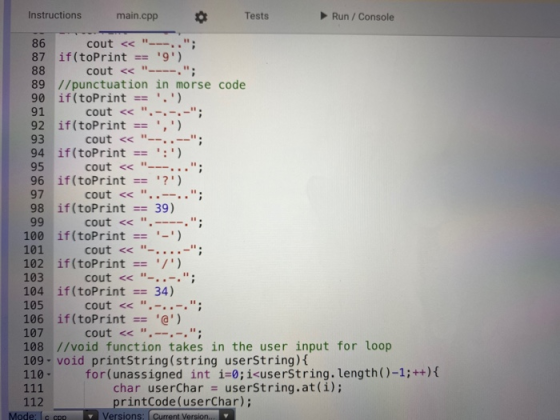
Task: Click line number 89 in the gutter
Action: coord(38,85)
